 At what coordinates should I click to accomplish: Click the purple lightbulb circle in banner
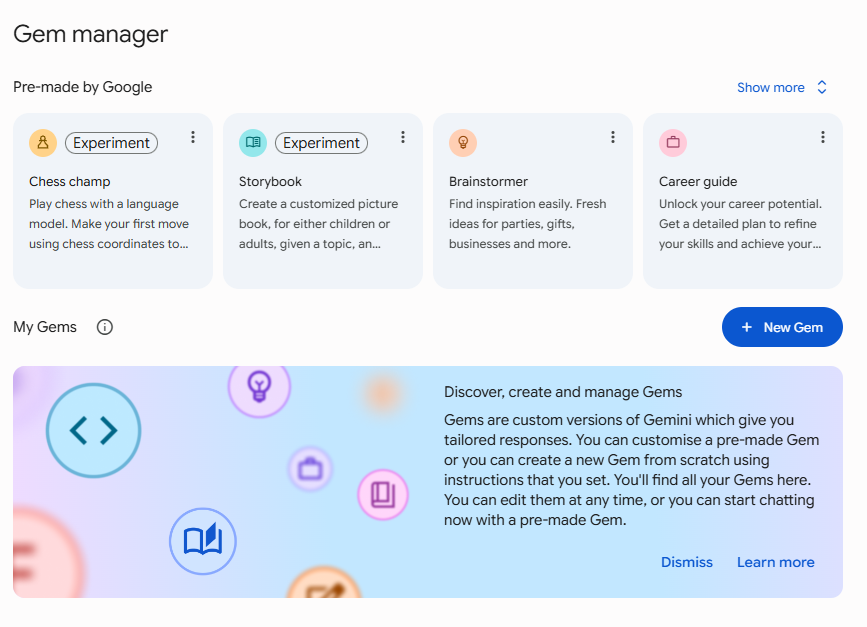click(259, 386)
